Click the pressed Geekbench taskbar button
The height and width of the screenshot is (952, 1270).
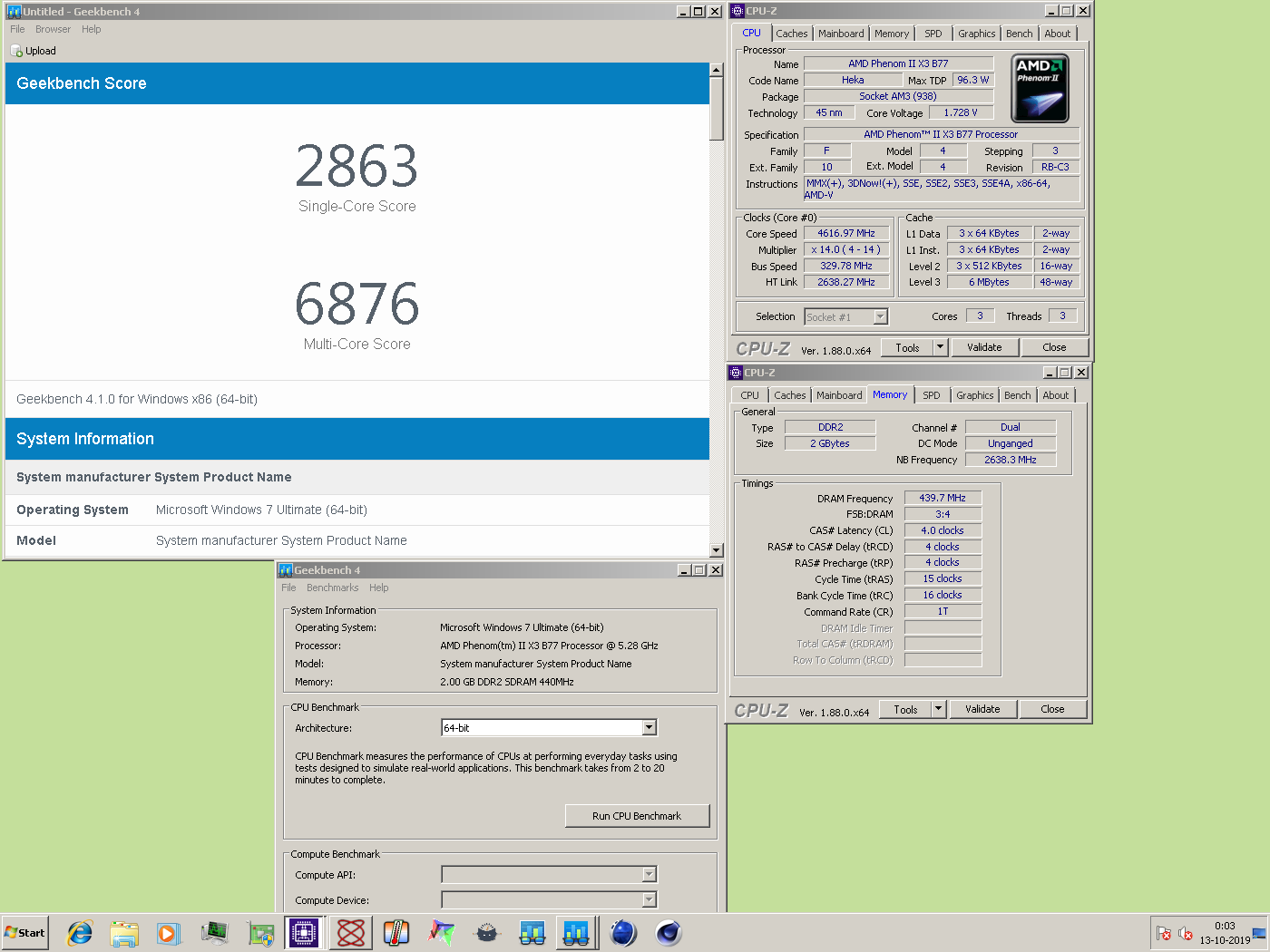point(576,932)
